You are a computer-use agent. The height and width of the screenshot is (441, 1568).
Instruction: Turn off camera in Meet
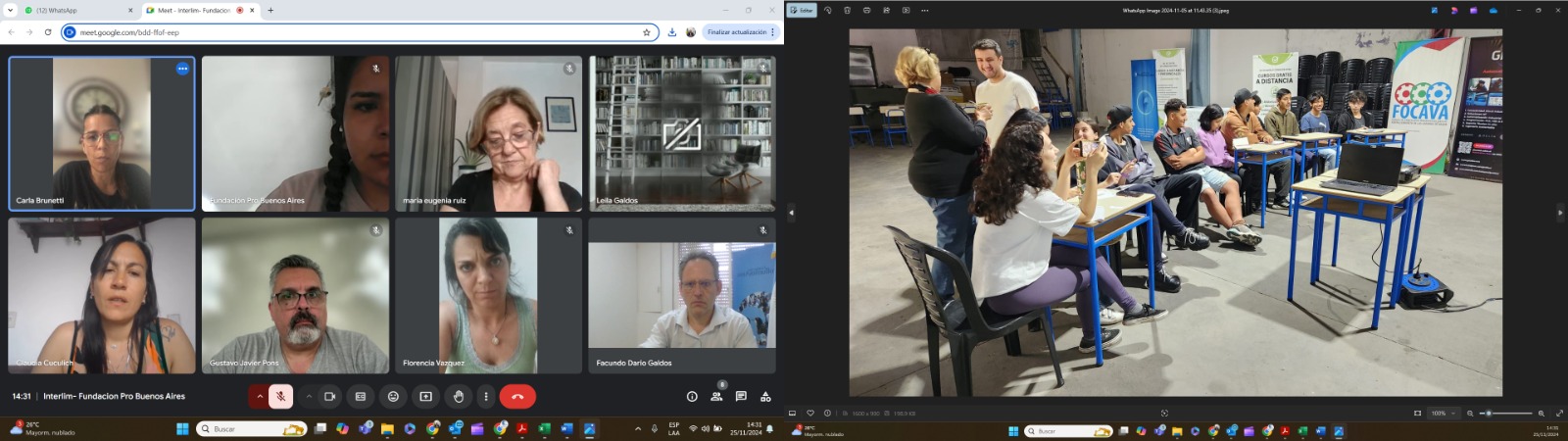pos(330,397)
